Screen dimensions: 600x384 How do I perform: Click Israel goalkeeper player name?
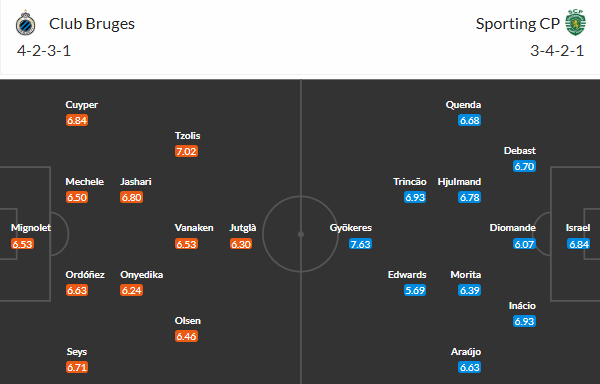click(x=578, y=228)
